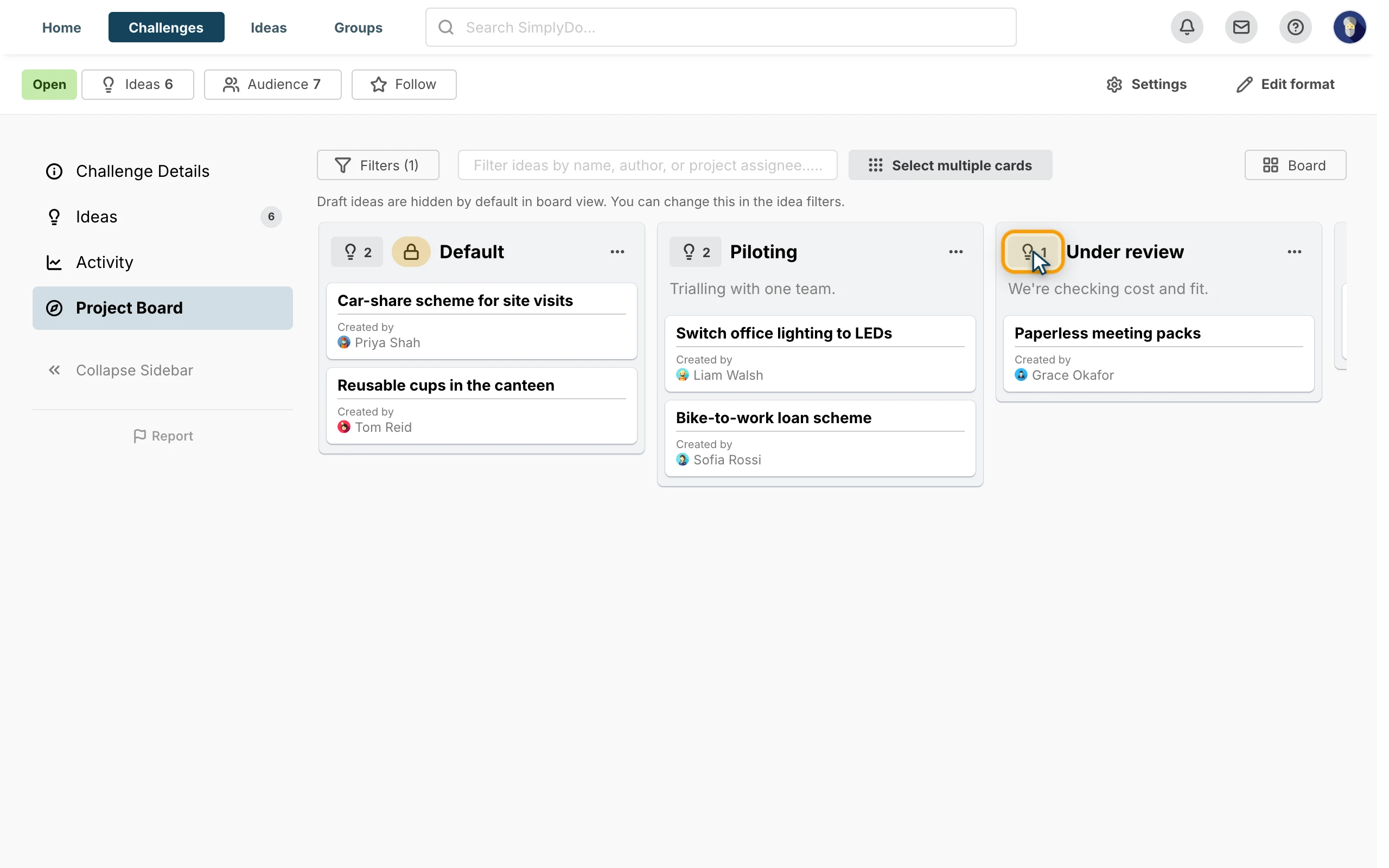Click the Edit format pencil icon

(x=1244, y=85)
